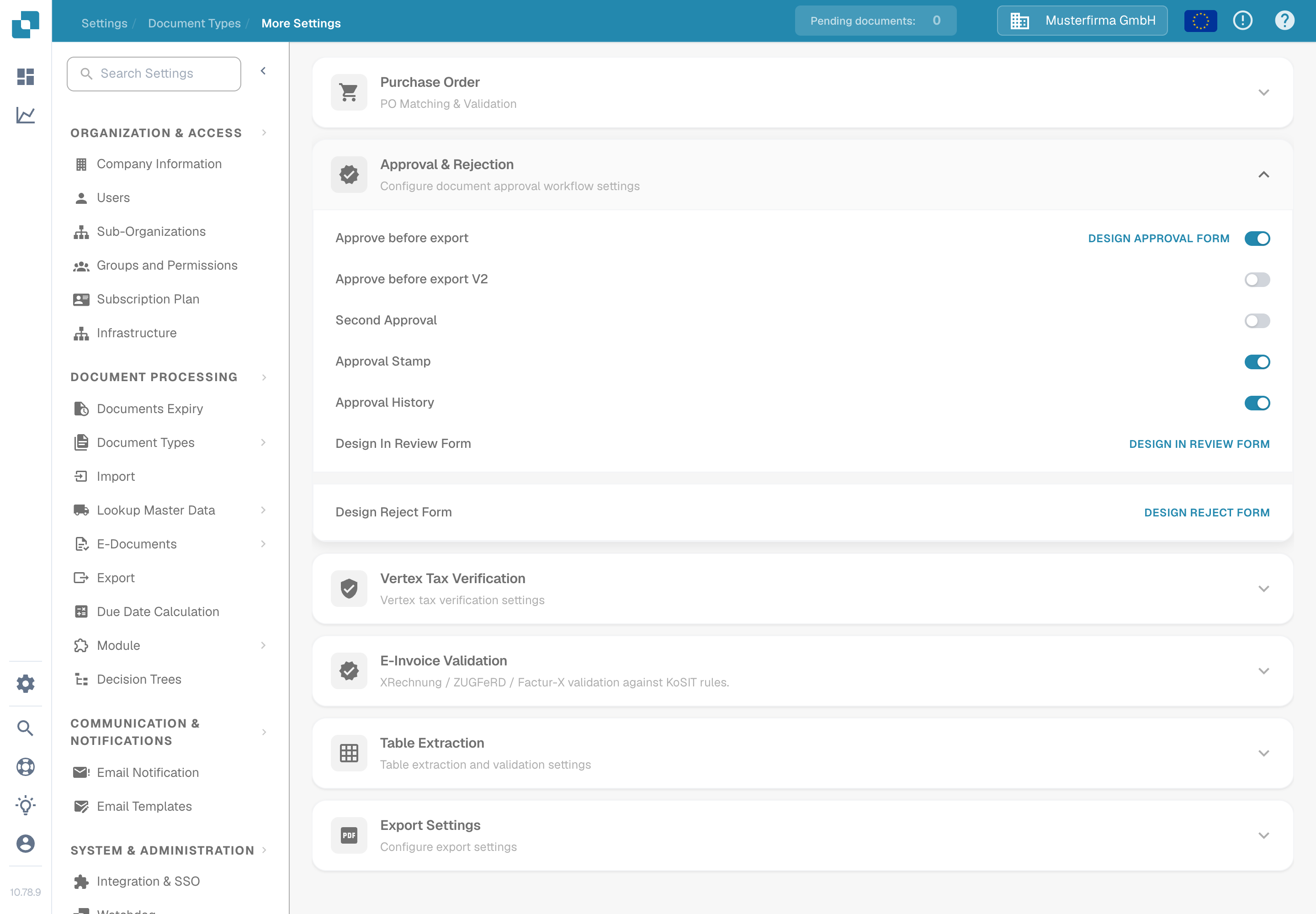Screen dimensions: 1316x914
Task: Click the settings gear icon in left rail
Action: point(25,683)
